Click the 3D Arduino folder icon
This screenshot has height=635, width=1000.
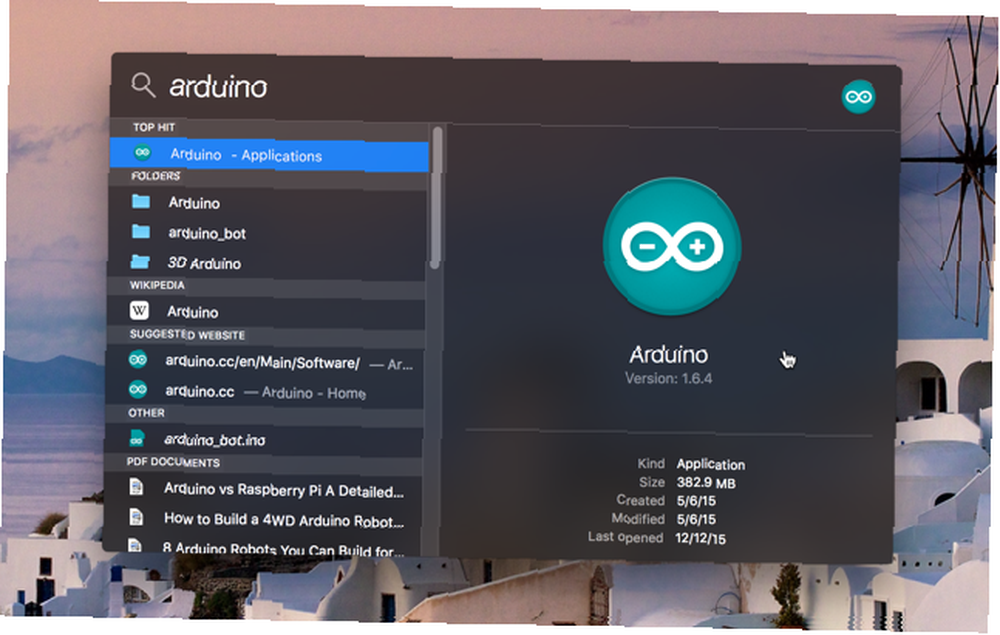point(140,261)
